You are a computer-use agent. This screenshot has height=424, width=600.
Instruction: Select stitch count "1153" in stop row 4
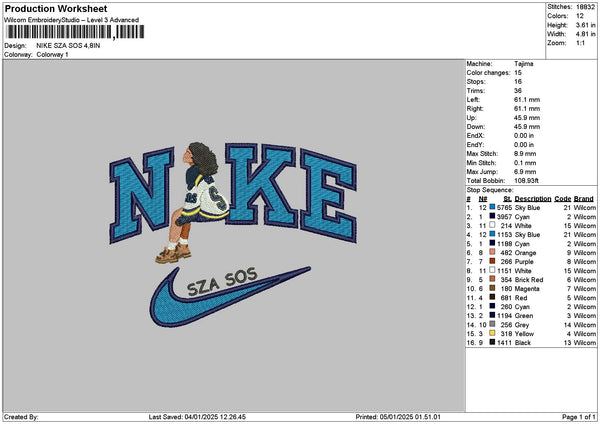click(504, 235)
